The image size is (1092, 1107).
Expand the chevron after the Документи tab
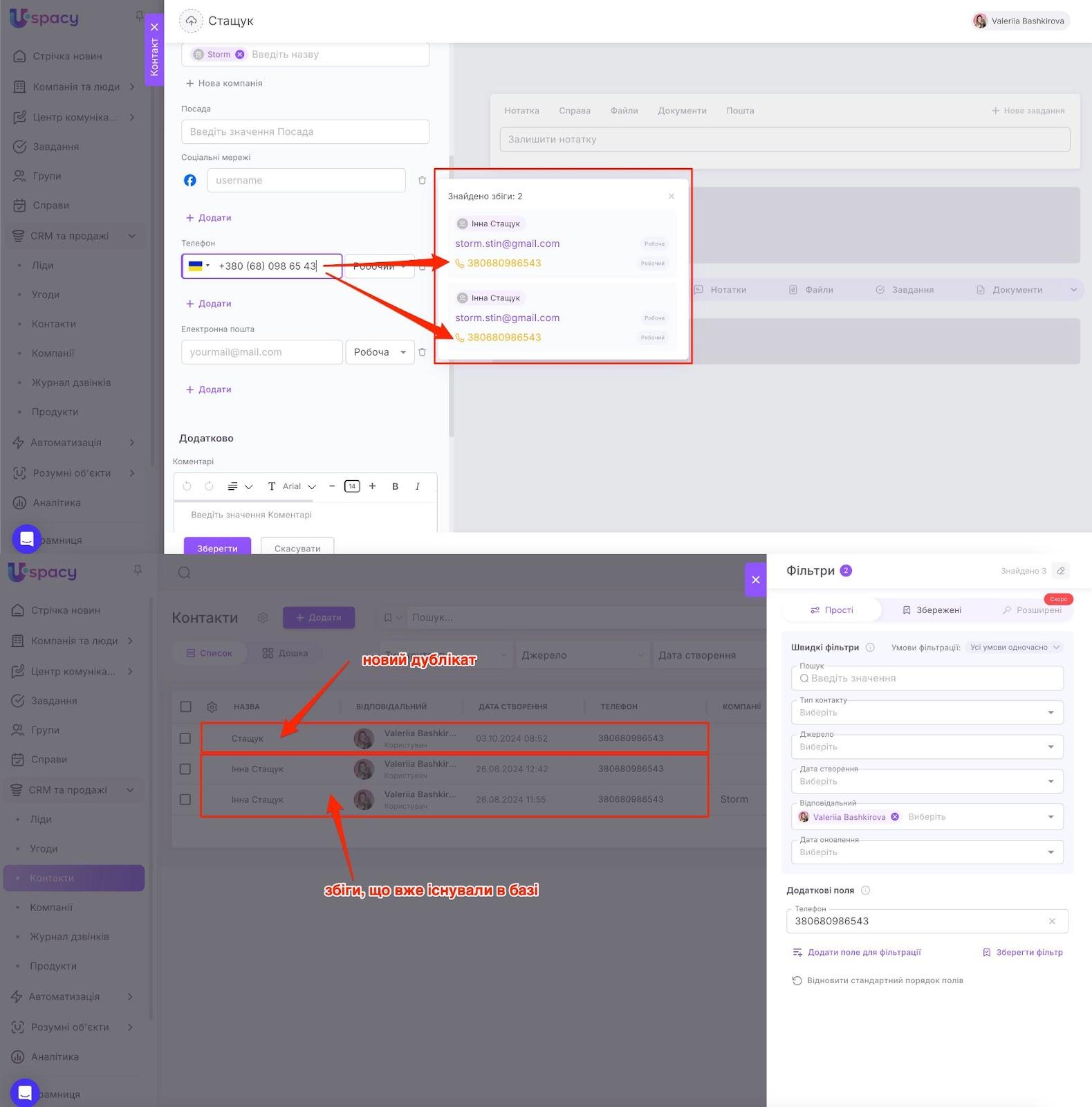(1073, 290)
